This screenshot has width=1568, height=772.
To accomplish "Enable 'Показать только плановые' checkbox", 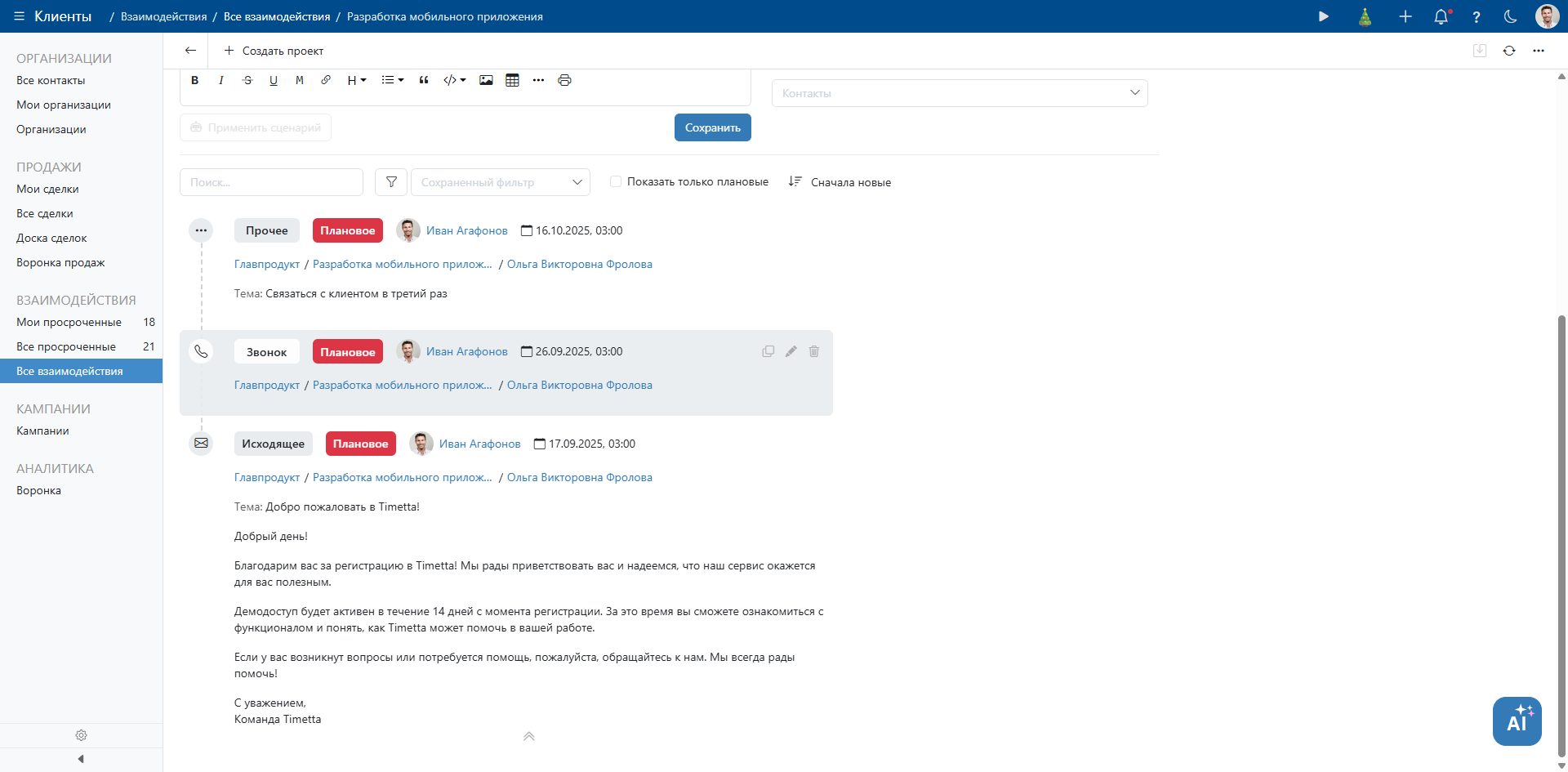I will (x=615, y=181).
